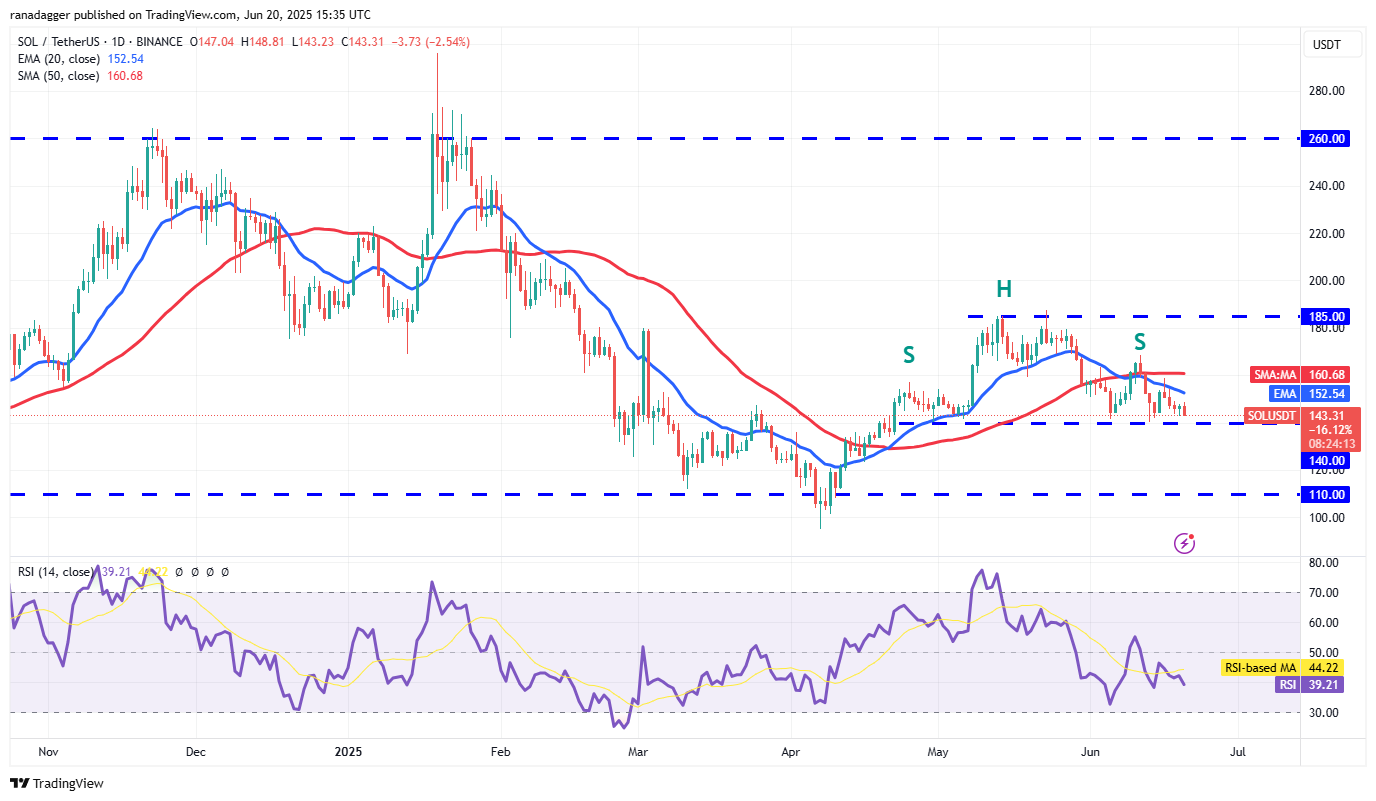Select the 185.00 resistance price label

[x=1324, y=316]
